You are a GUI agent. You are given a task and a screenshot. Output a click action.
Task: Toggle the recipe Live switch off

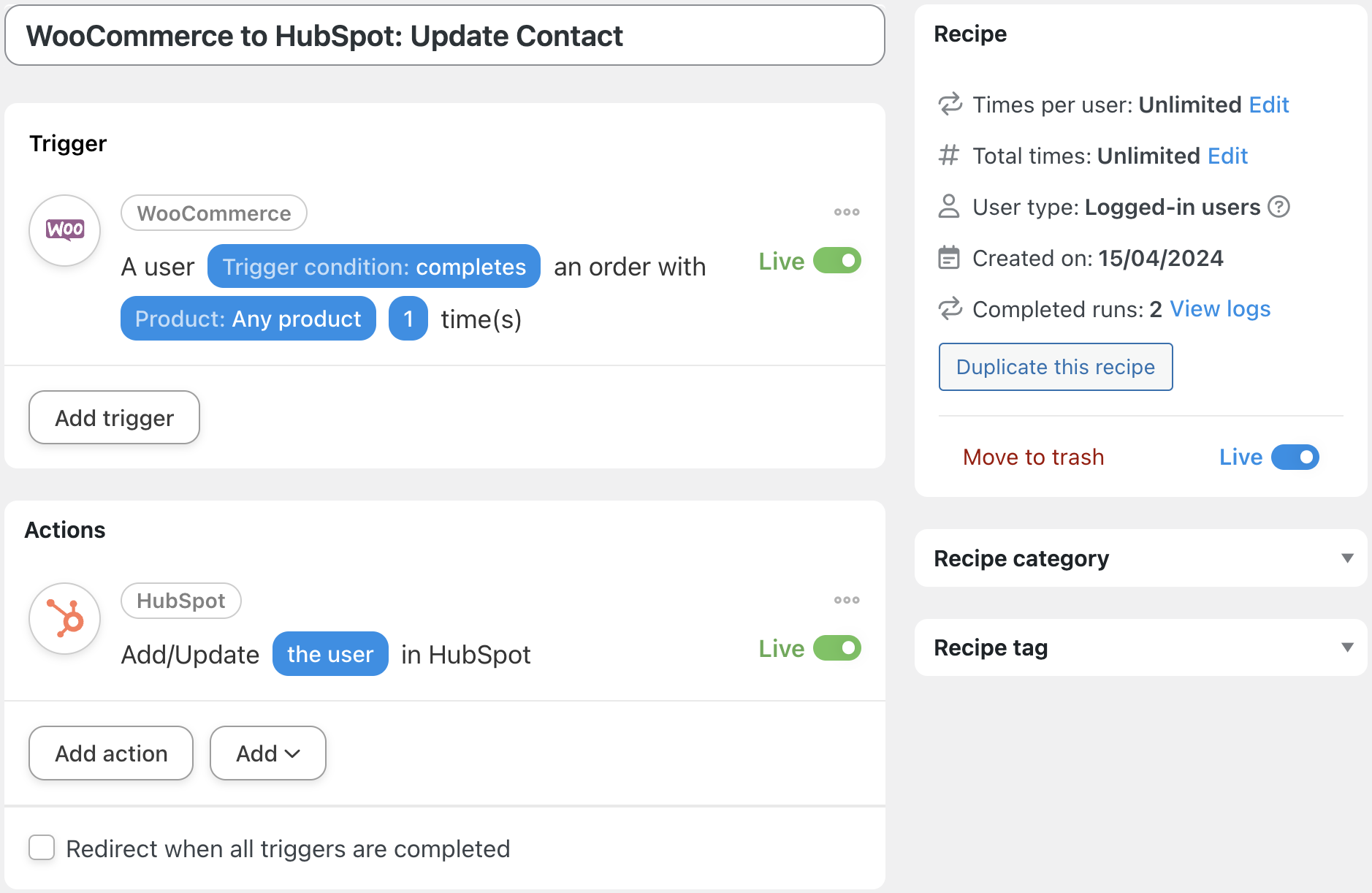tap(1295, 457)
